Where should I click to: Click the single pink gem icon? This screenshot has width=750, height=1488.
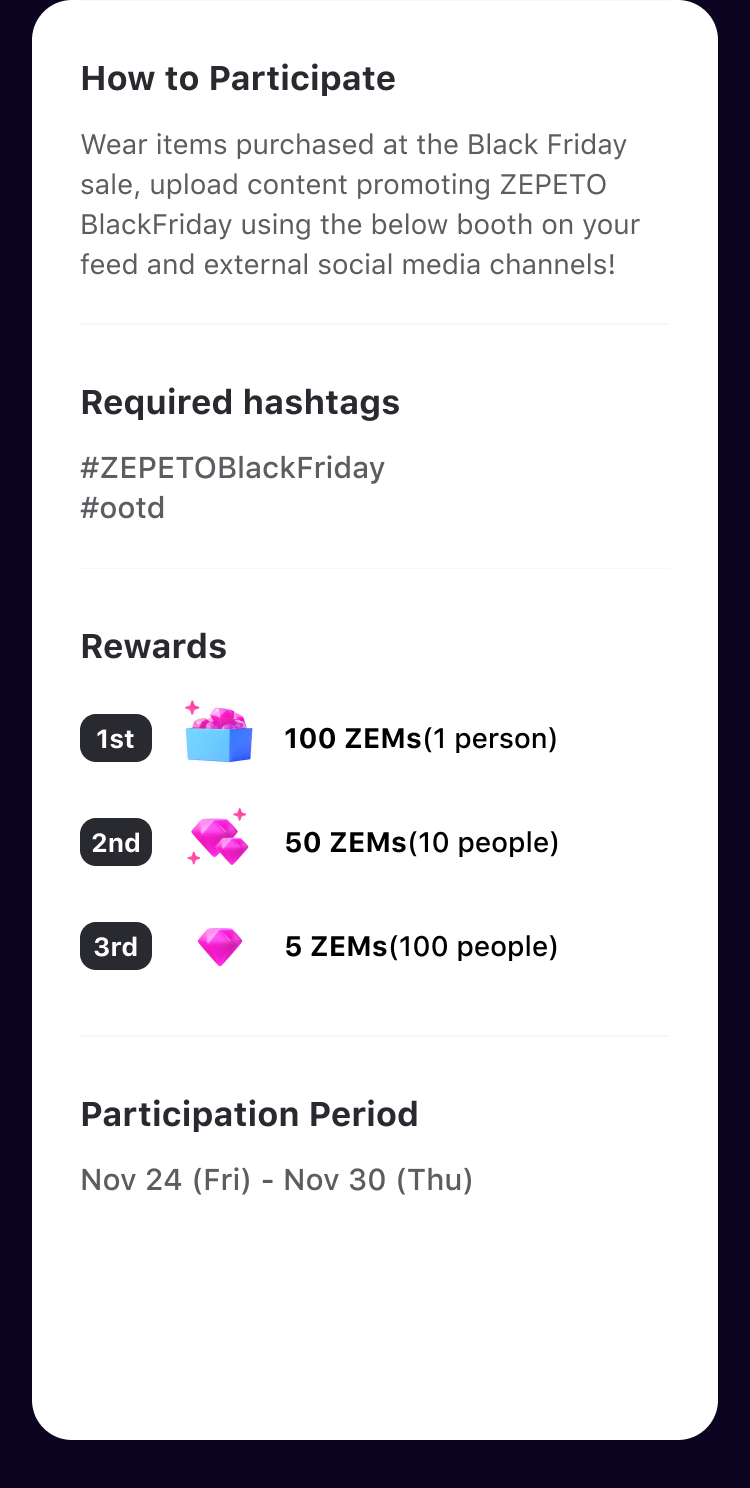pyautogui.click(x=219, y=946)
